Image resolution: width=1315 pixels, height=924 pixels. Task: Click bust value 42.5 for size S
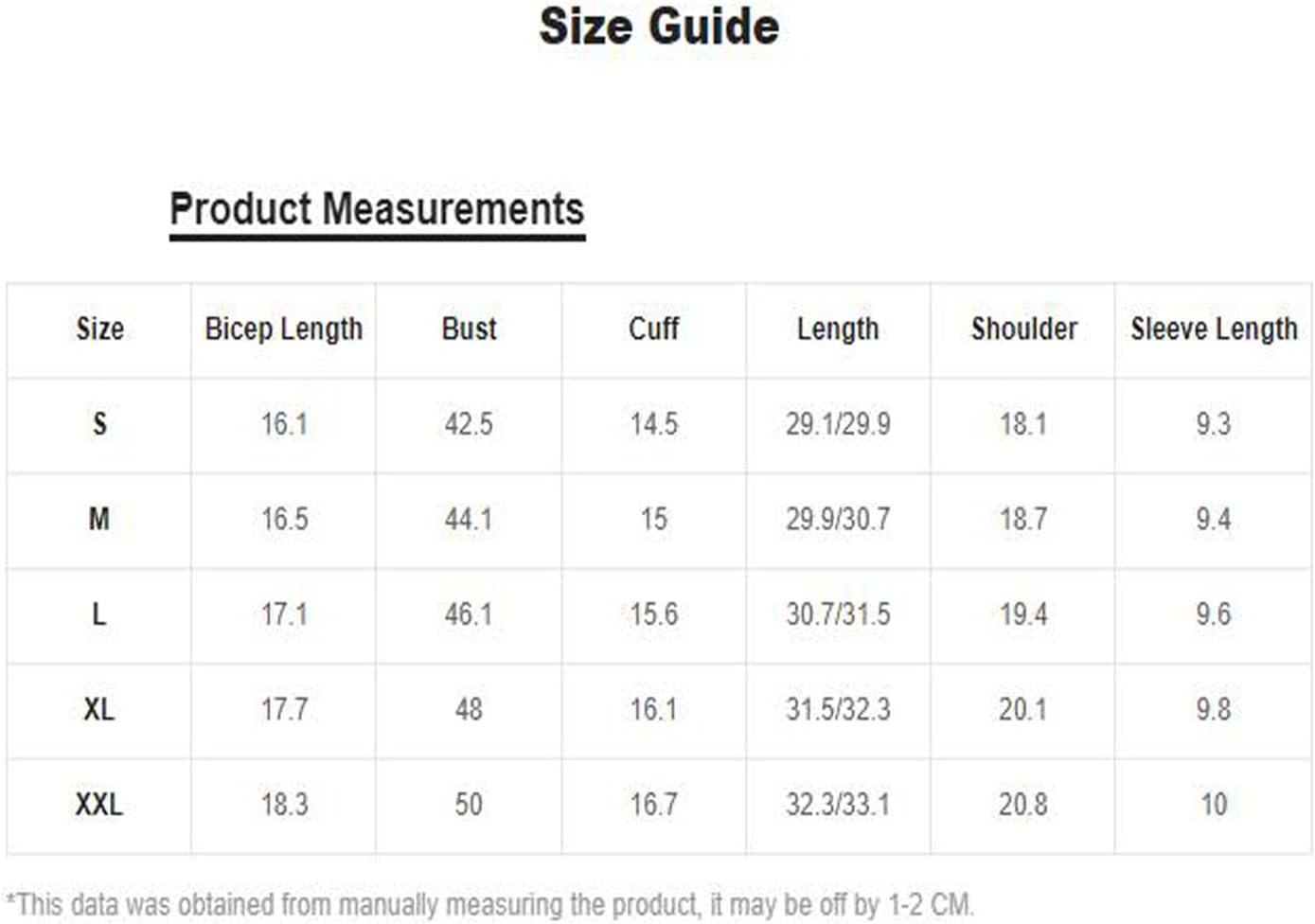(469, 424)
